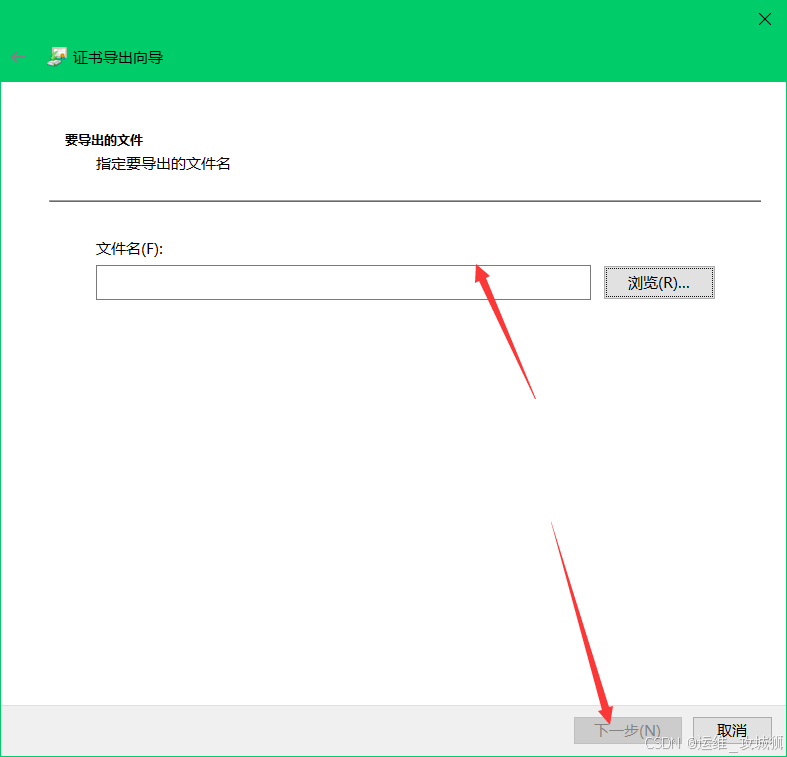
Task: Click the 证书导出向导 title text
Action: coord(118,58)
